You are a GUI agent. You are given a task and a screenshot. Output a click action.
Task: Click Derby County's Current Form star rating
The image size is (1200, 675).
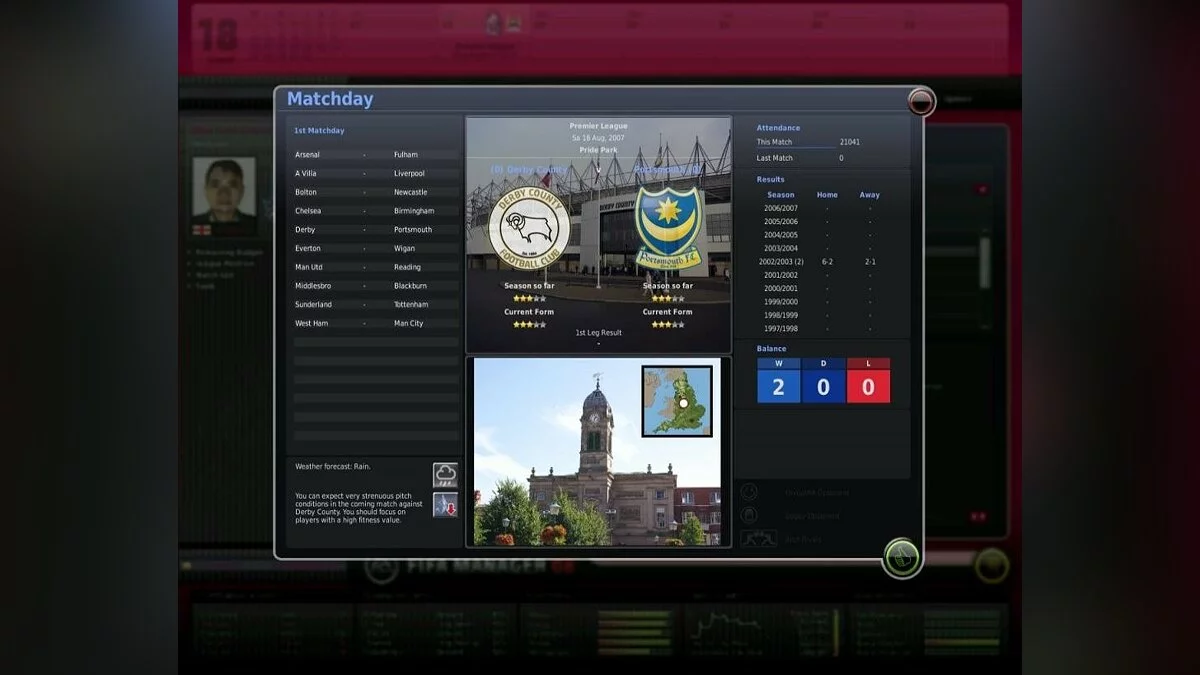pyautogui.click(x=529, y=324)
